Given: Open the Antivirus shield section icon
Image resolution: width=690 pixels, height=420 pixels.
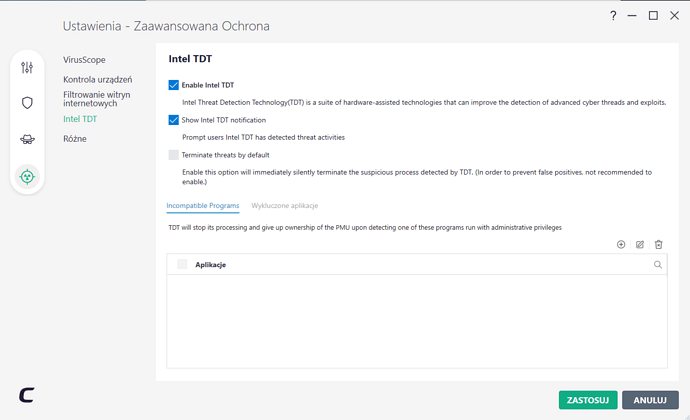Looking at the screenshot, I should click(27, 103).
